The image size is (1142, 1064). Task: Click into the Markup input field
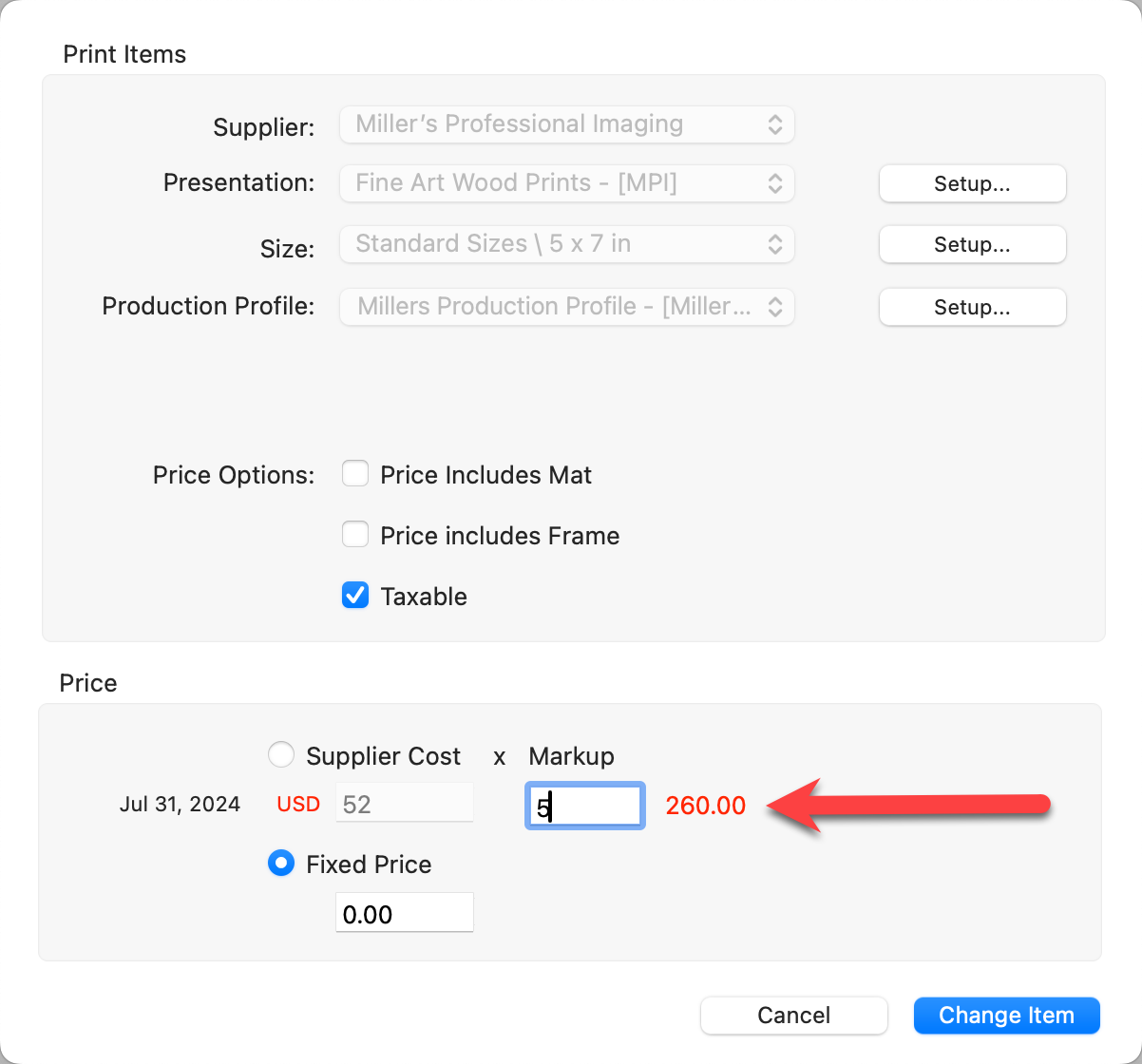tap(585, 806)
